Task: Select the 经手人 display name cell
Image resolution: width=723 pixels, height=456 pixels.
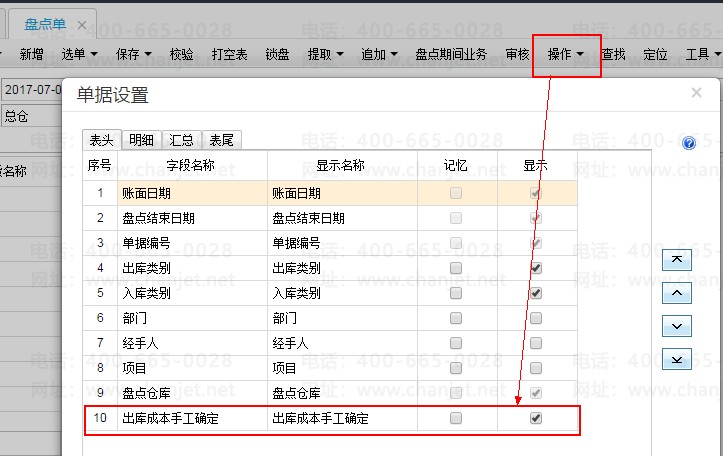Action: 341,343
